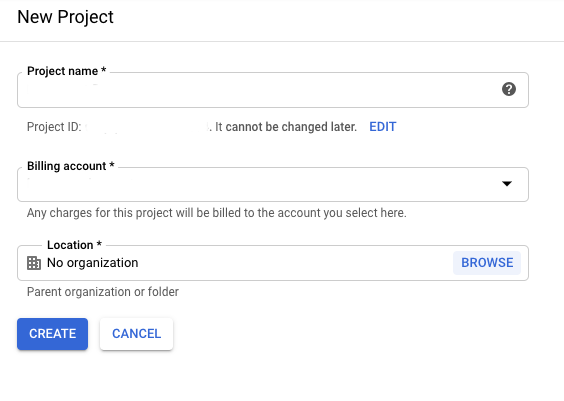Focus the Project name text field
564x401 pixels.
pos(273,90)
